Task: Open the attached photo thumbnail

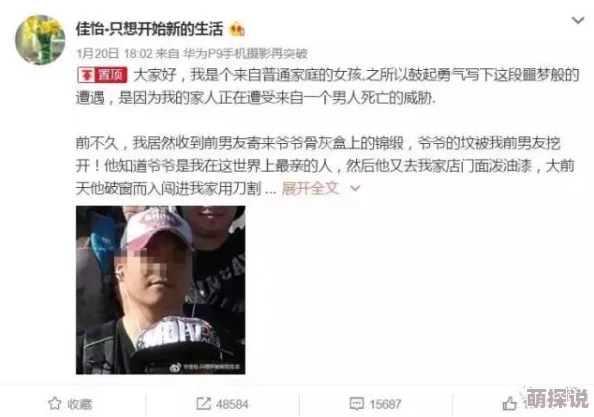Action: 161,290
